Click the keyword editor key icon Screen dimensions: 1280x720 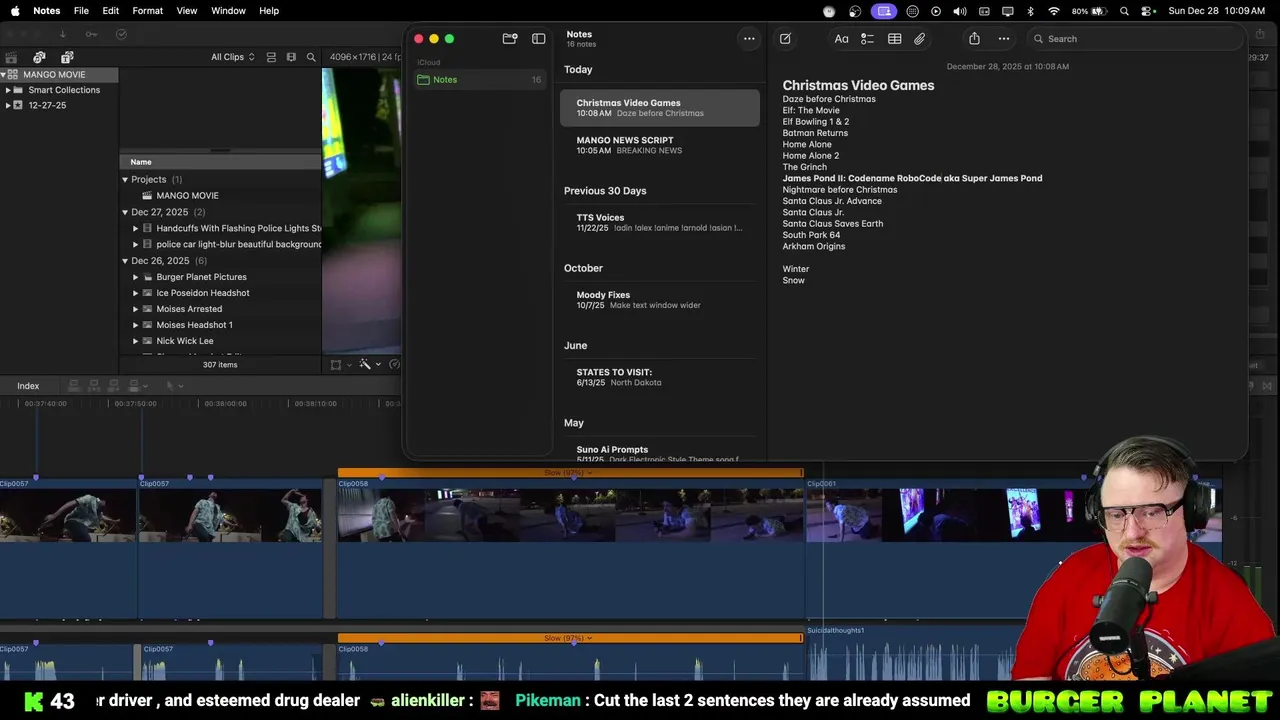91,34
